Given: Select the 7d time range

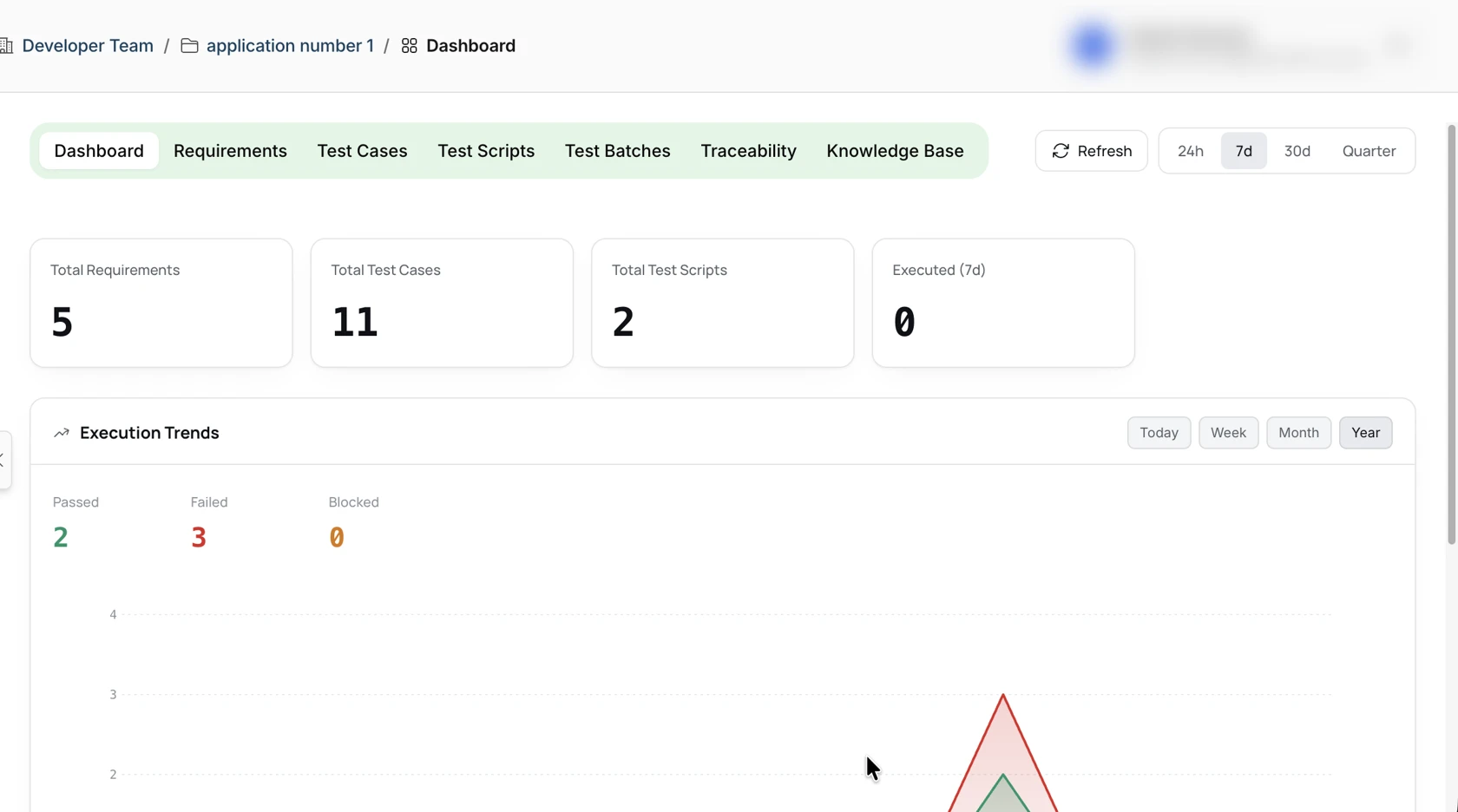Looking at the screenshot, I should 1244,151.
